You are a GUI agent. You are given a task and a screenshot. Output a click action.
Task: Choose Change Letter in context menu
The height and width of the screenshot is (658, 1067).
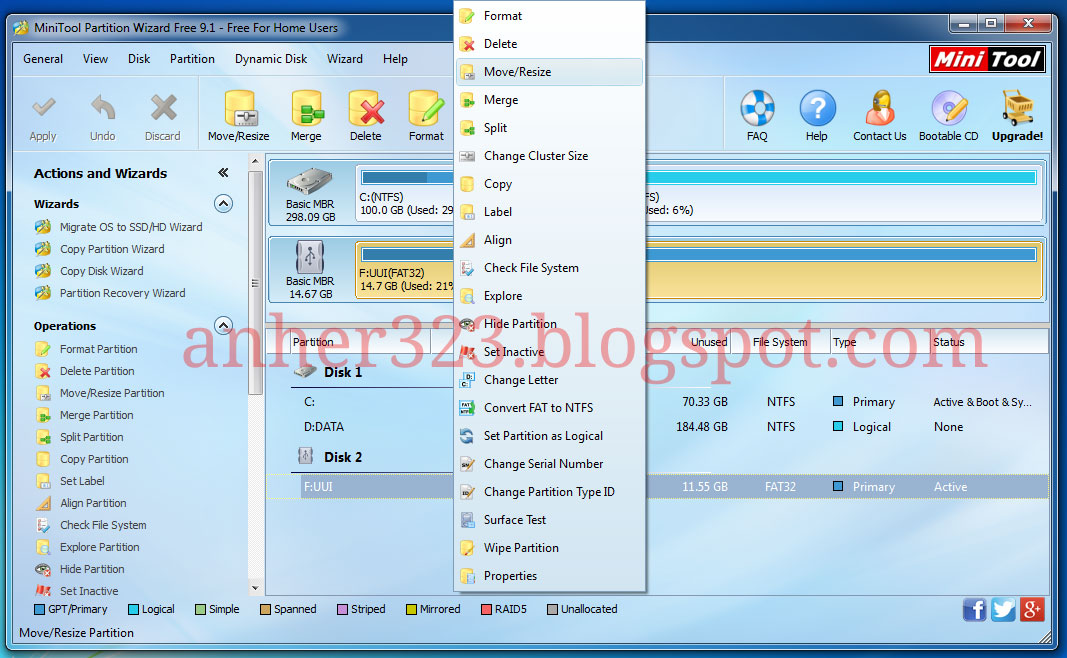click(x=549, y=380)
